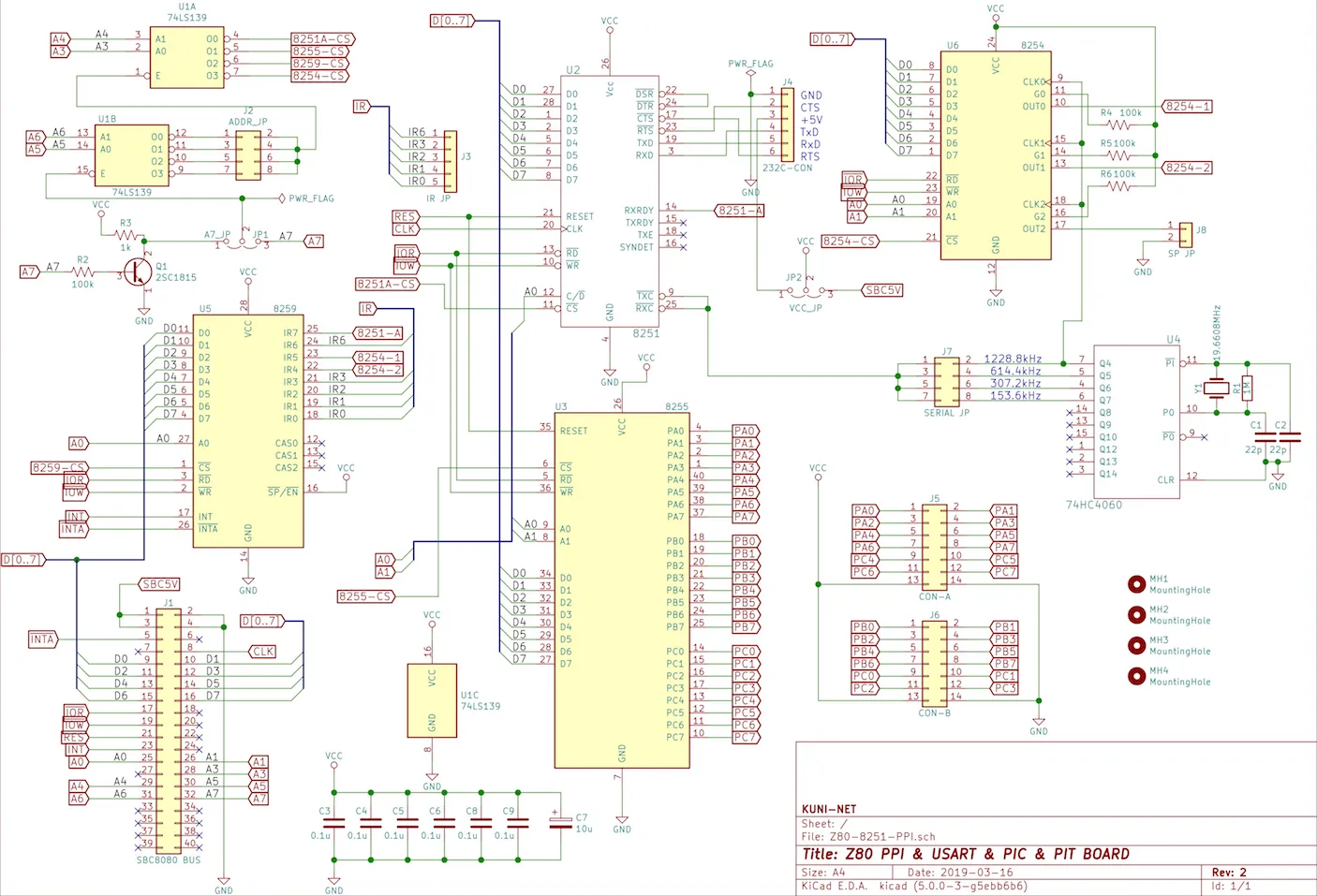Viewport: 1317px width, 896px height.
Task: Click the Rev: 2 field
Action: [1229, 872]
